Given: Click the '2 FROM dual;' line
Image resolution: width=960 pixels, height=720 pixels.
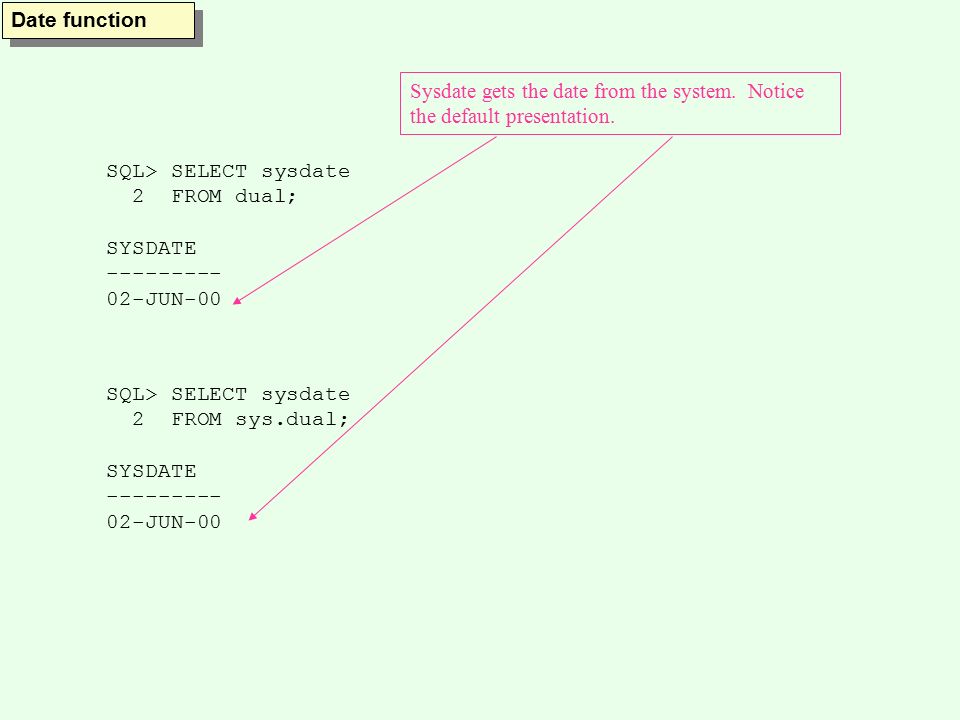Looking at the screenshot, I should (x=214, y=196).
